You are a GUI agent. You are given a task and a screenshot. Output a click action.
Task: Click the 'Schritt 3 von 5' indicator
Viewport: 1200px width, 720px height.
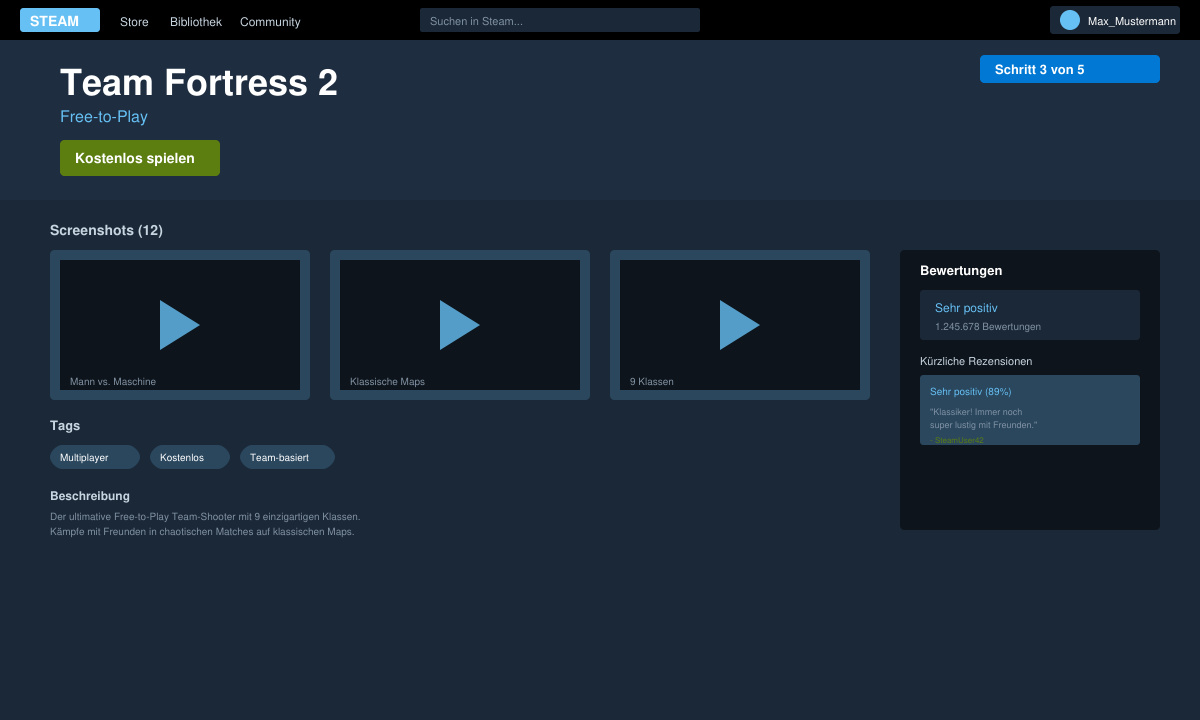click(1070, 69)
